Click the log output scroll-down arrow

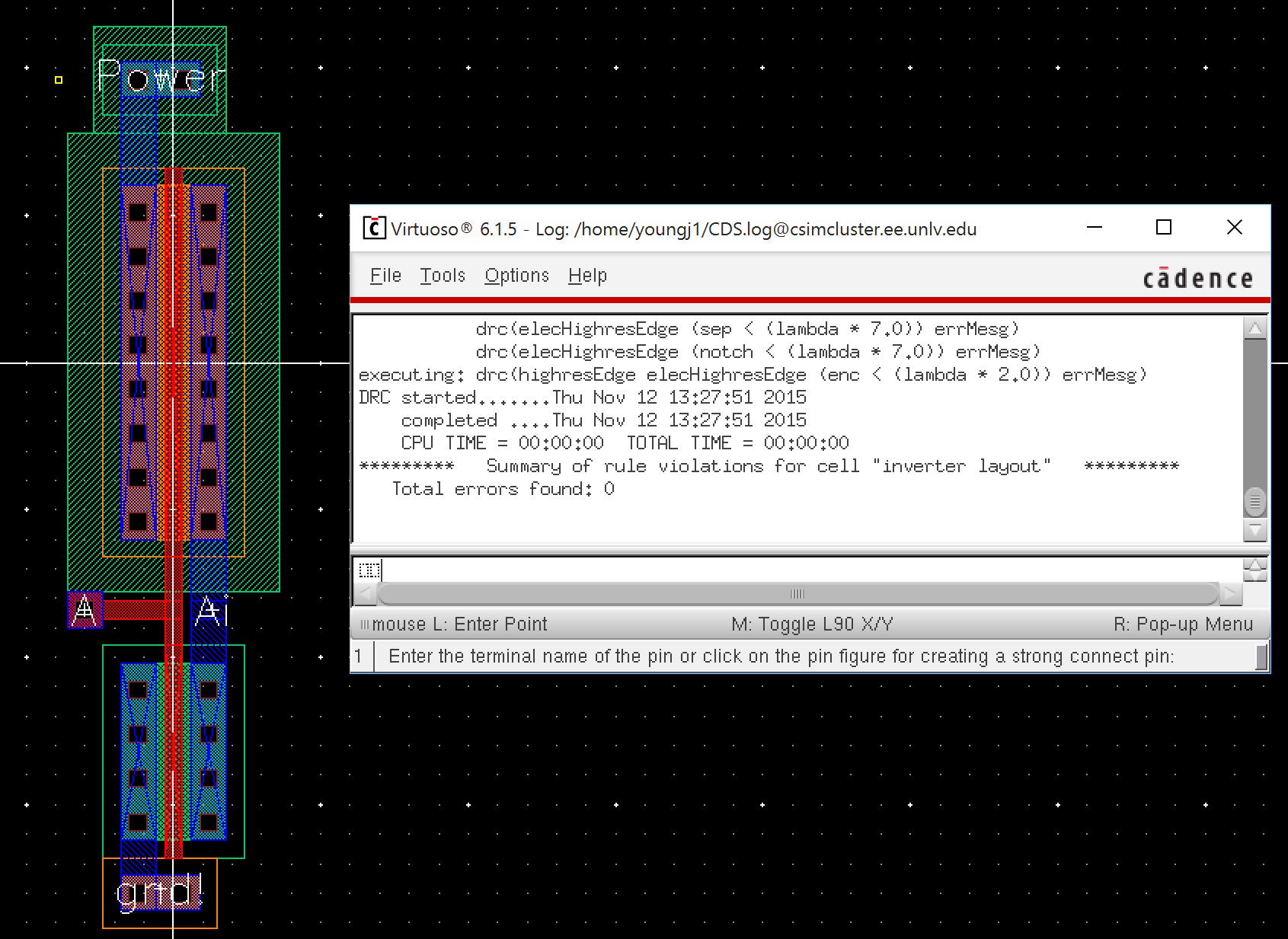[1254, 529]
